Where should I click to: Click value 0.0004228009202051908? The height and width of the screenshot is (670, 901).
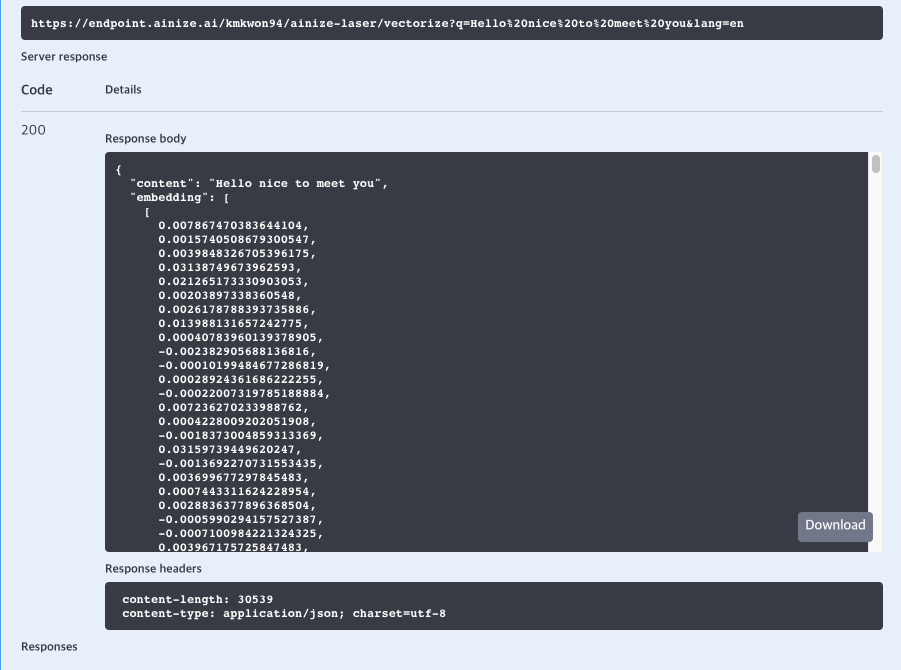[x=237, y=421]
